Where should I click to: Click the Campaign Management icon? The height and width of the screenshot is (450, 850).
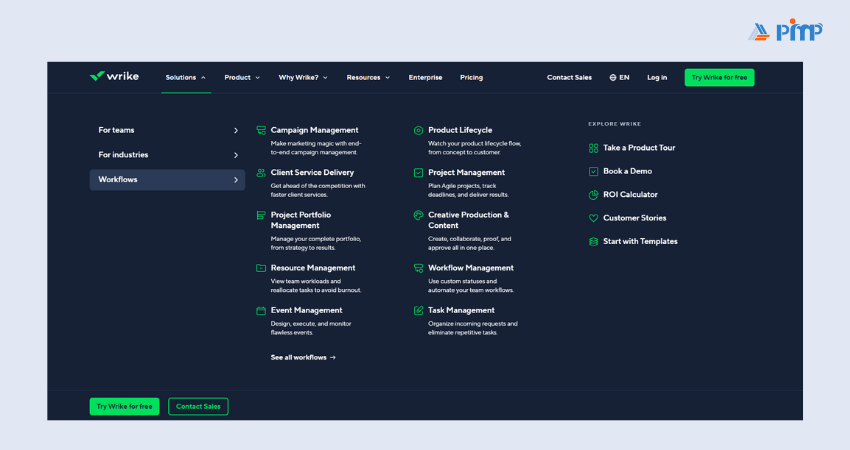pyautogui.click(x=261, y=130)
